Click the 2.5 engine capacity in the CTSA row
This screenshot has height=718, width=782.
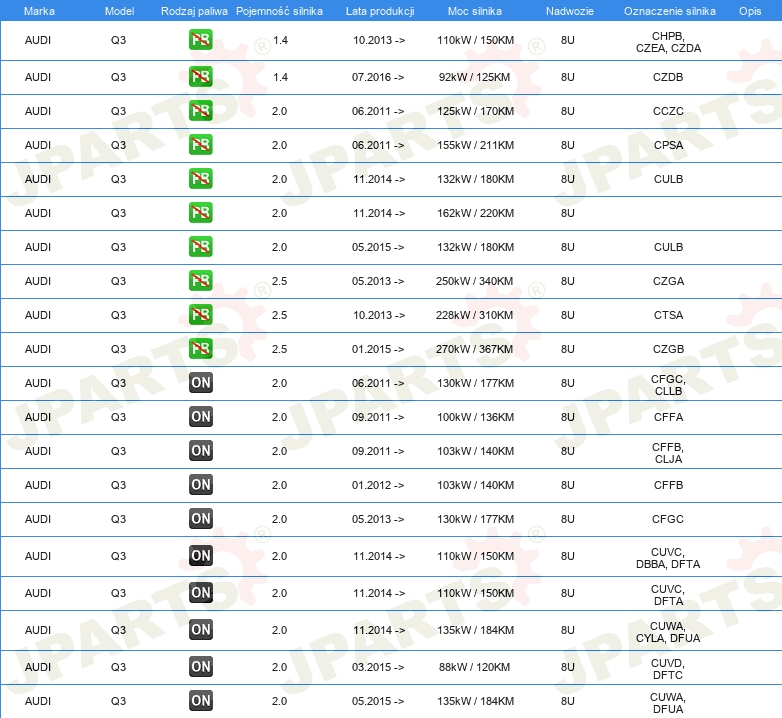279,315
